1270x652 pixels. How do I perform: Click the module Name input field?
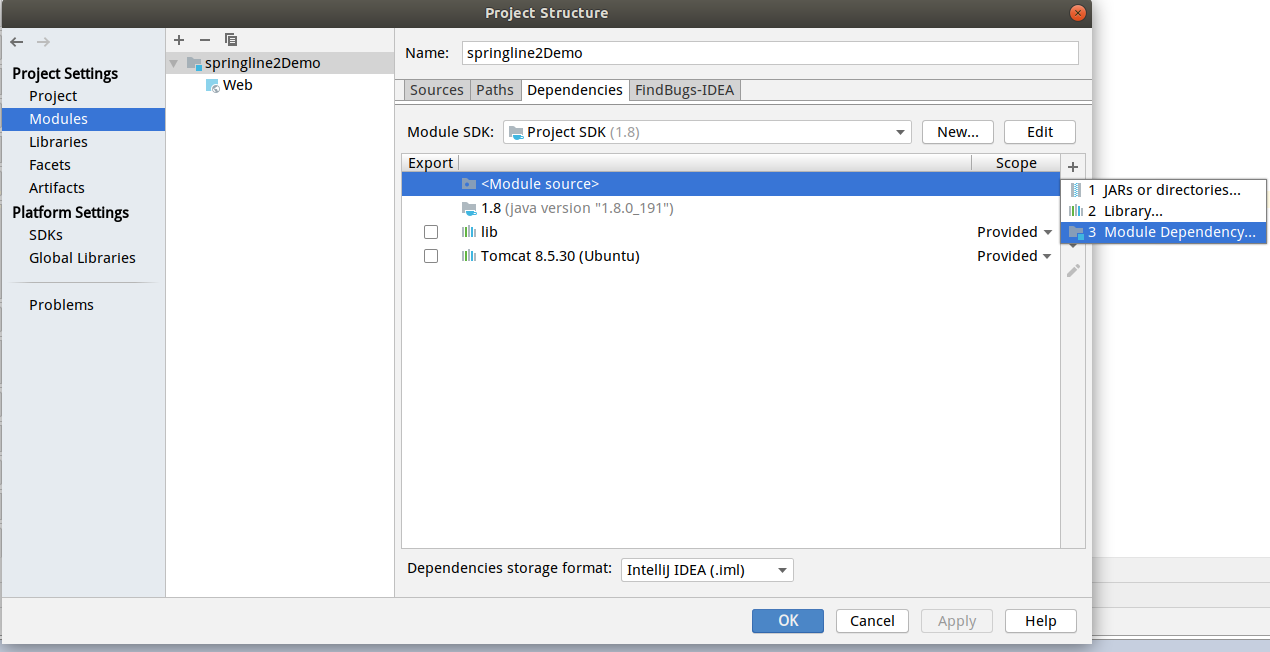point(769,53)
